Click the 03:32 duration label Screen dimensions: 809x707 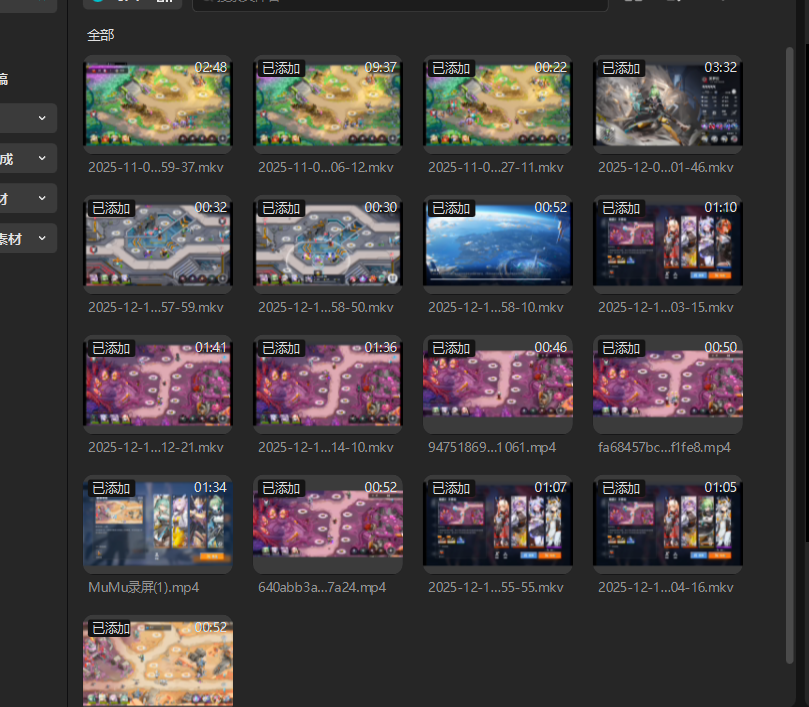click(720, 68)
